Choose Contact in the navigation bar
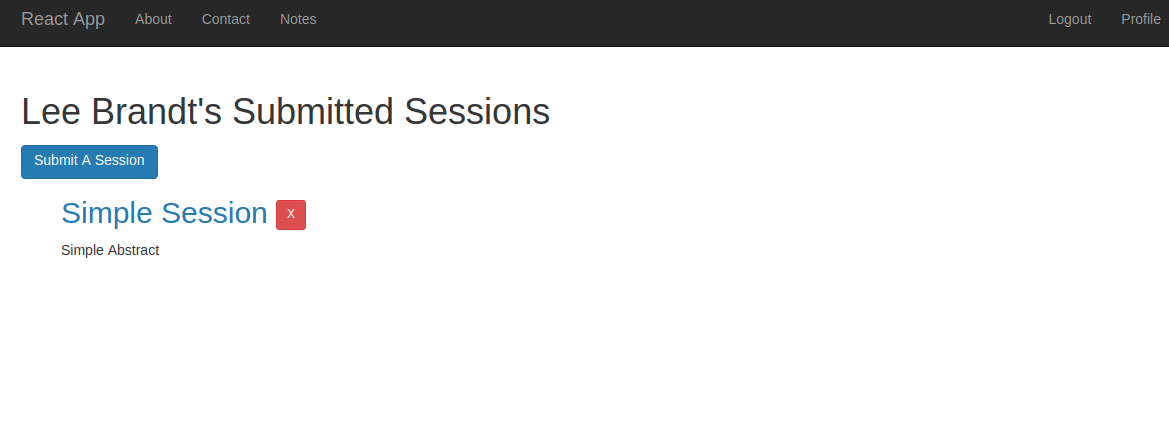The width and height of the screenshot is (1169, 443). [x=226, y=19]
